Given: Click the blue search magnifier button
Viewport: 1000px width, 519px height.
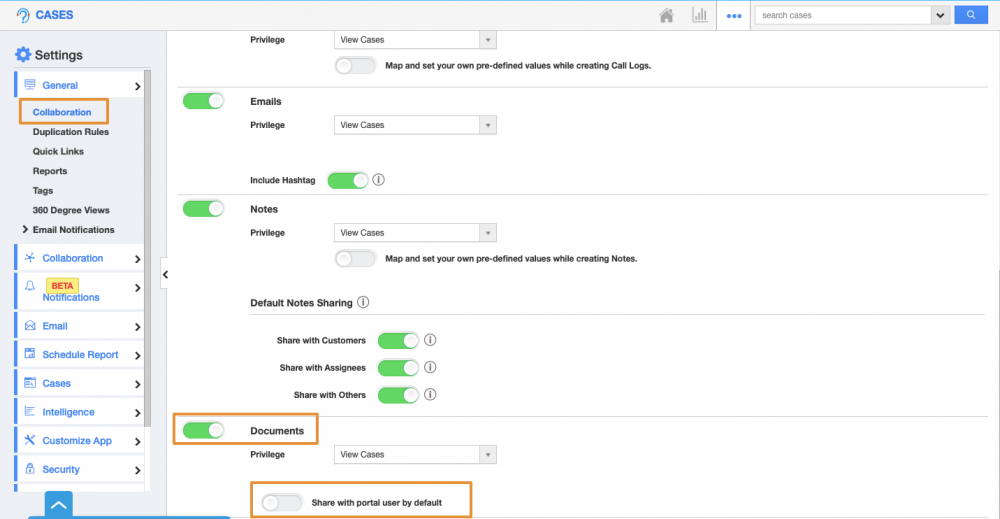Looking at the screenshot, I should (969, 15).
